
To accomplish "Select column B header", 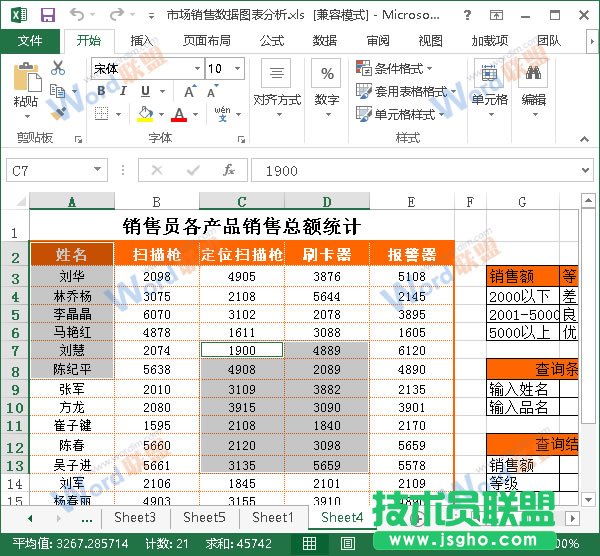I will pyautogui.click(x=157, y=201).
